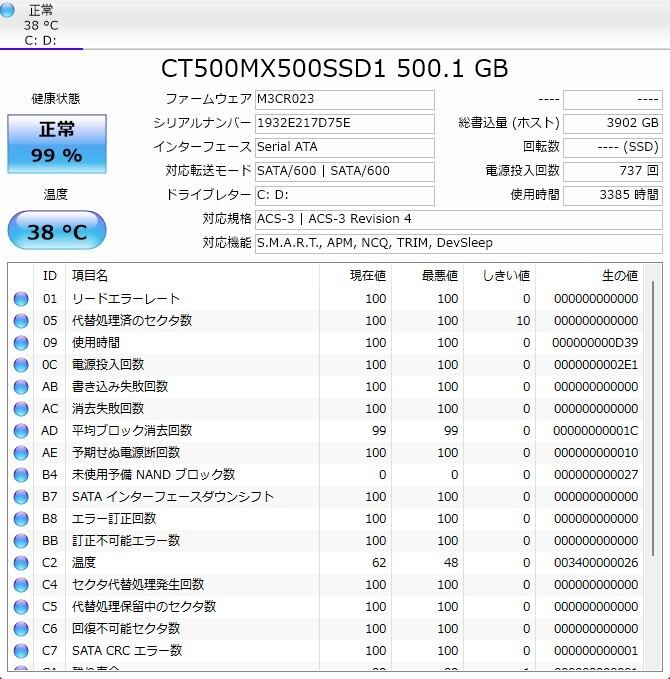Screen dimensions: 670x679
Task: Click the 使用時間 value 3385 時間
Action: click(613, 196)
